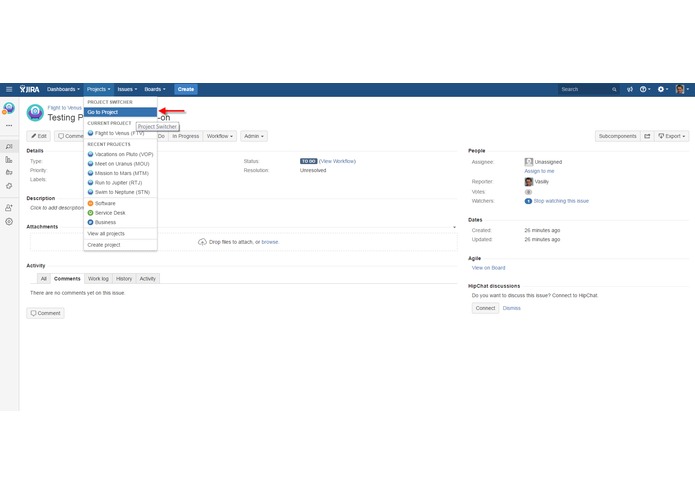Switch to the All activity tab

point(43,279)
